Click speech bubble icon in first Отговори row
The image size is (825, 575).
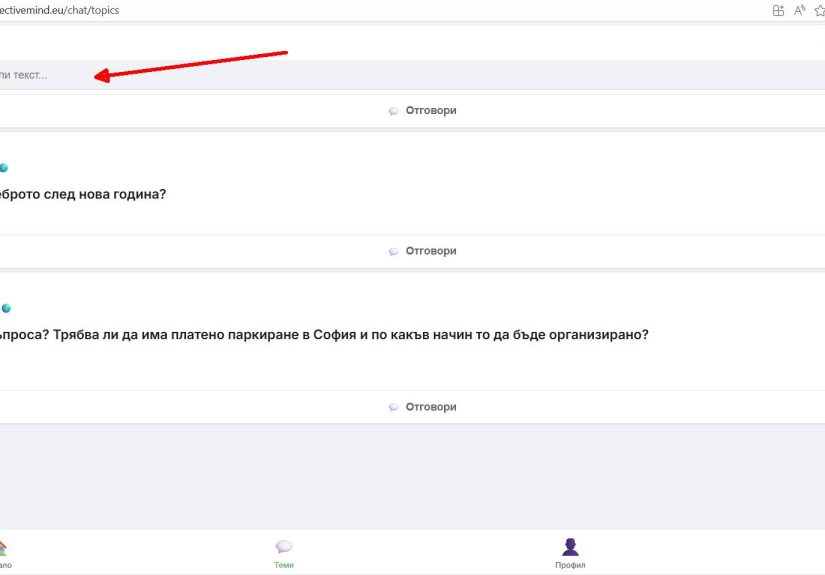pos(394,111)
